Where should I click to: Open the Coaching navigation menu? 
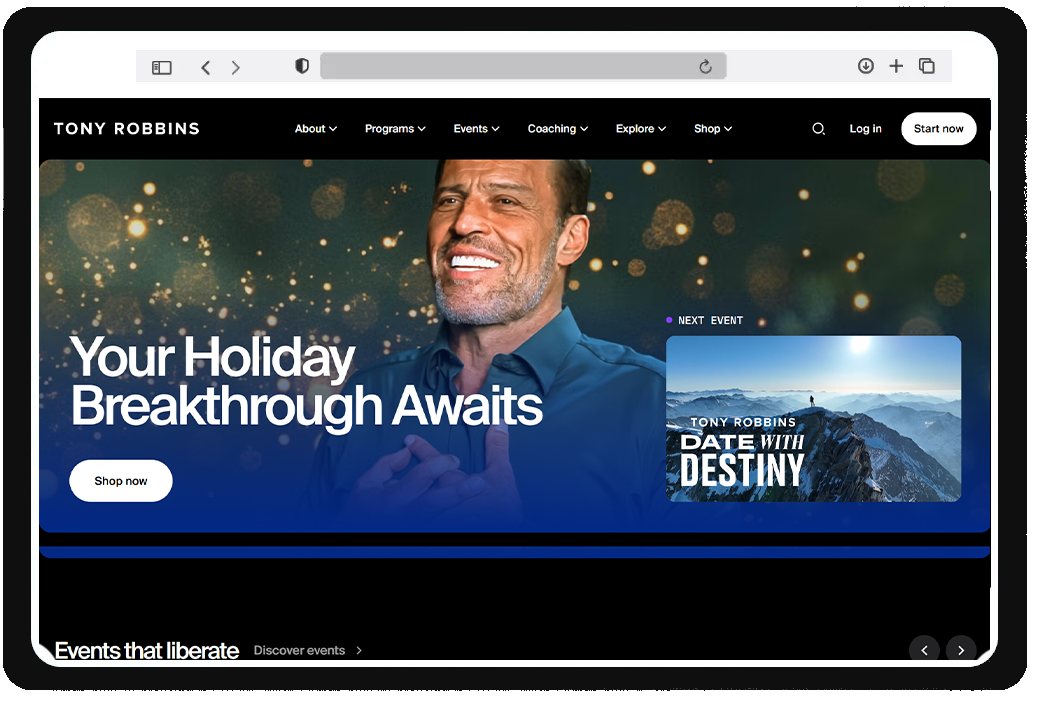pyautogui.click(x=558, y=129)
